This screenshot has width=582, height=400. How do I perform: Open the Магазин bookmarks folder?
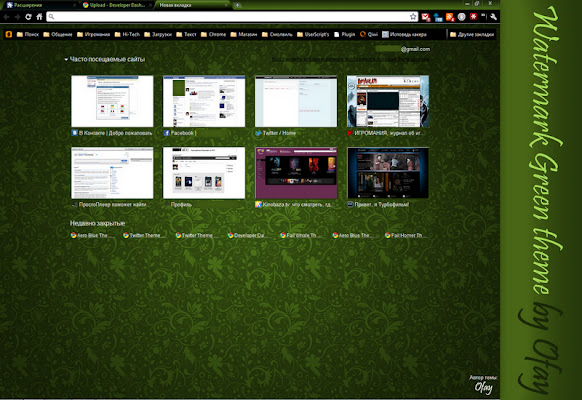coord(244,35)
